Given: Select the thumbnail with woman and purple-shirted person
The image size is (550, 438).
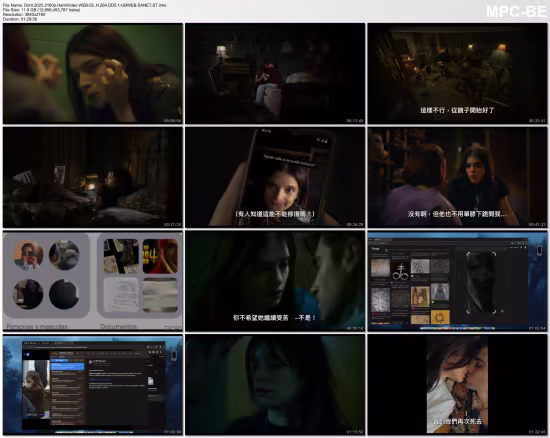Looking at the screenshot, I should click(457, 177).
